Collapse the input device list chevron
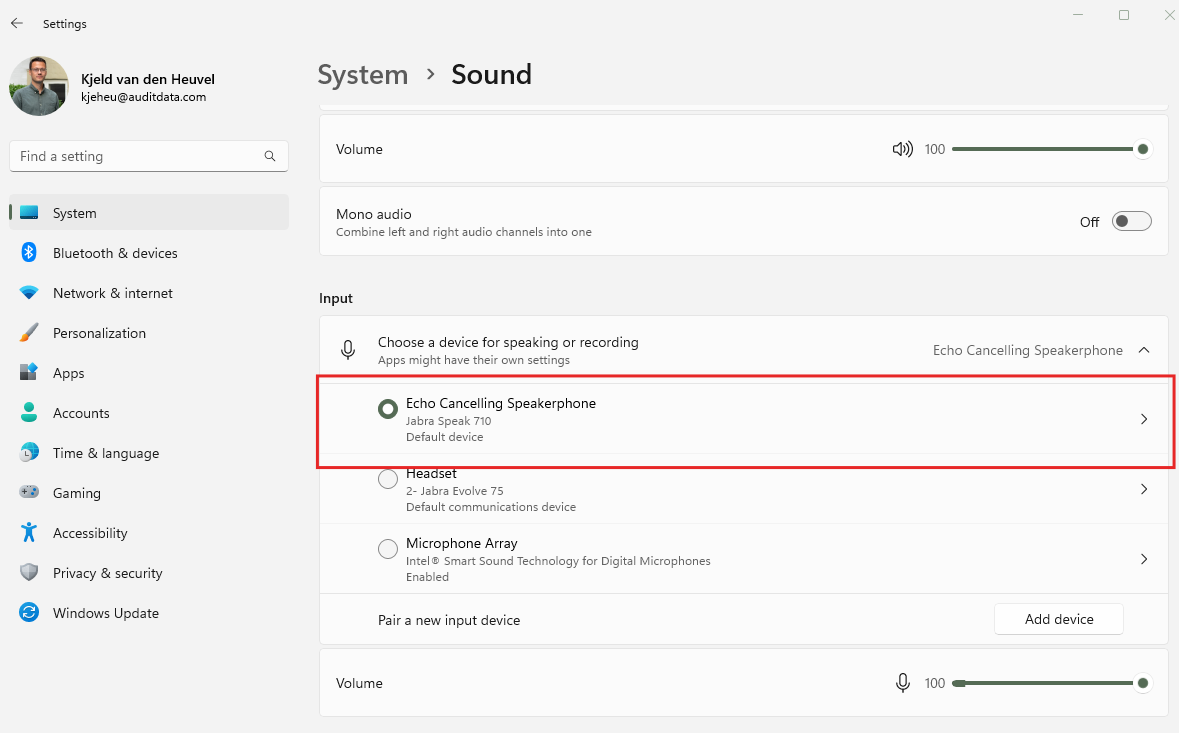Viewport: 1179px width, 733px height. click(1144, 350)
